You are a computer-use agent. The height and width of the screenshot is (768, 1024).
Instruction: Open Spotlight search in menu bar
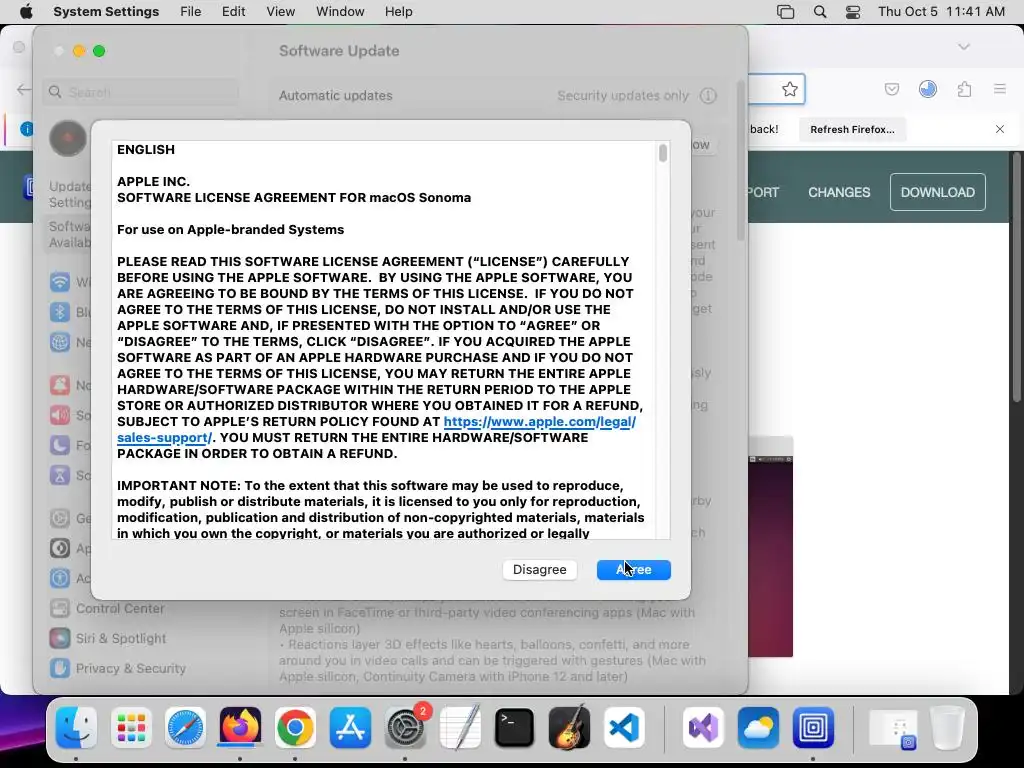tap(820, 12)
